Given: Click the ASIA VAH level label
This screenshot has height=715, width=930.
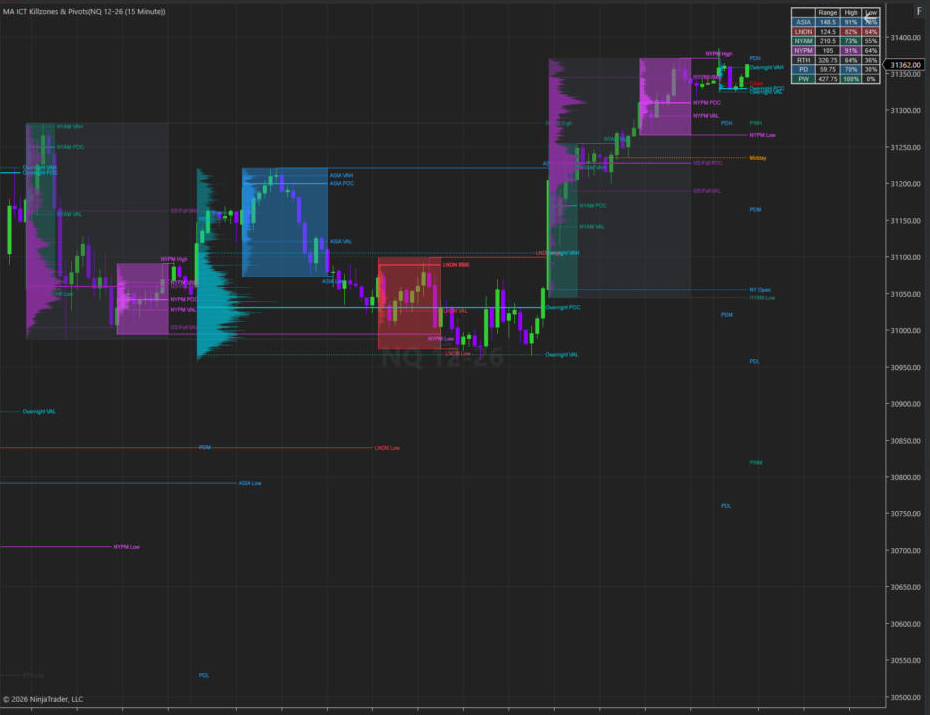Looking at the screenshot, I should point(341,175).
